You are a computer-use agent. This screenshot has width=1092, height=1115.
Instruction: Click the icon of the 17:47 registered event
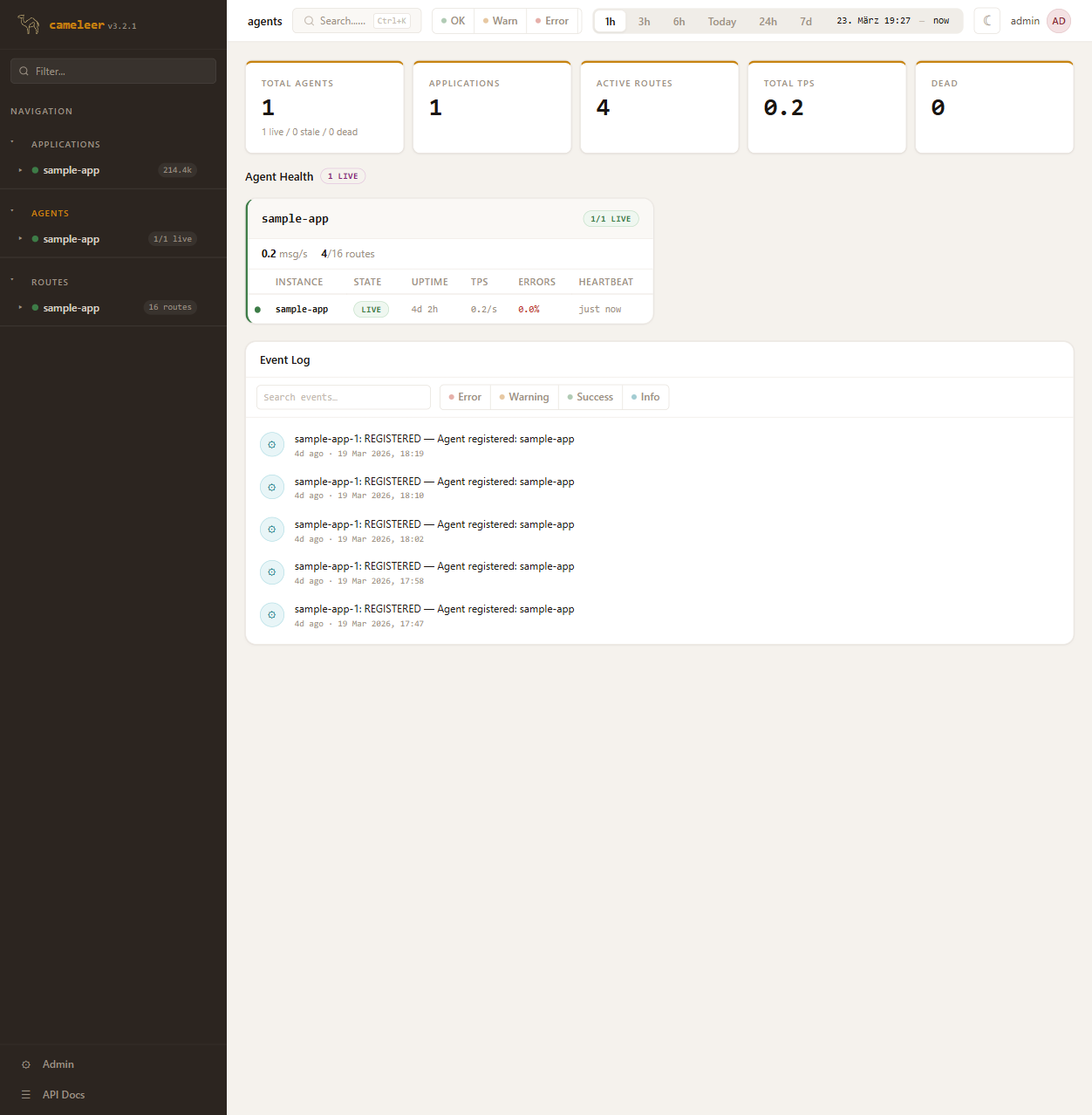(x=272, y=615)
